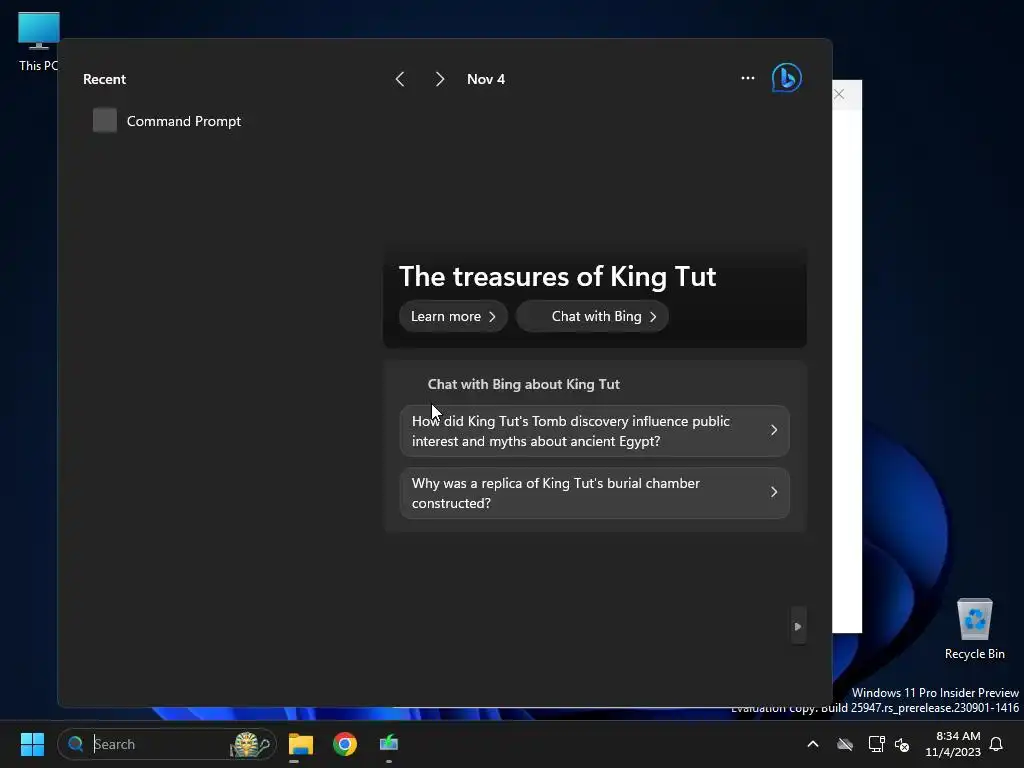The height and width of the screenshot is (768, 1024).
Task: Launch Google Chrome from taskbar
Action: click(x=345, y=744)
